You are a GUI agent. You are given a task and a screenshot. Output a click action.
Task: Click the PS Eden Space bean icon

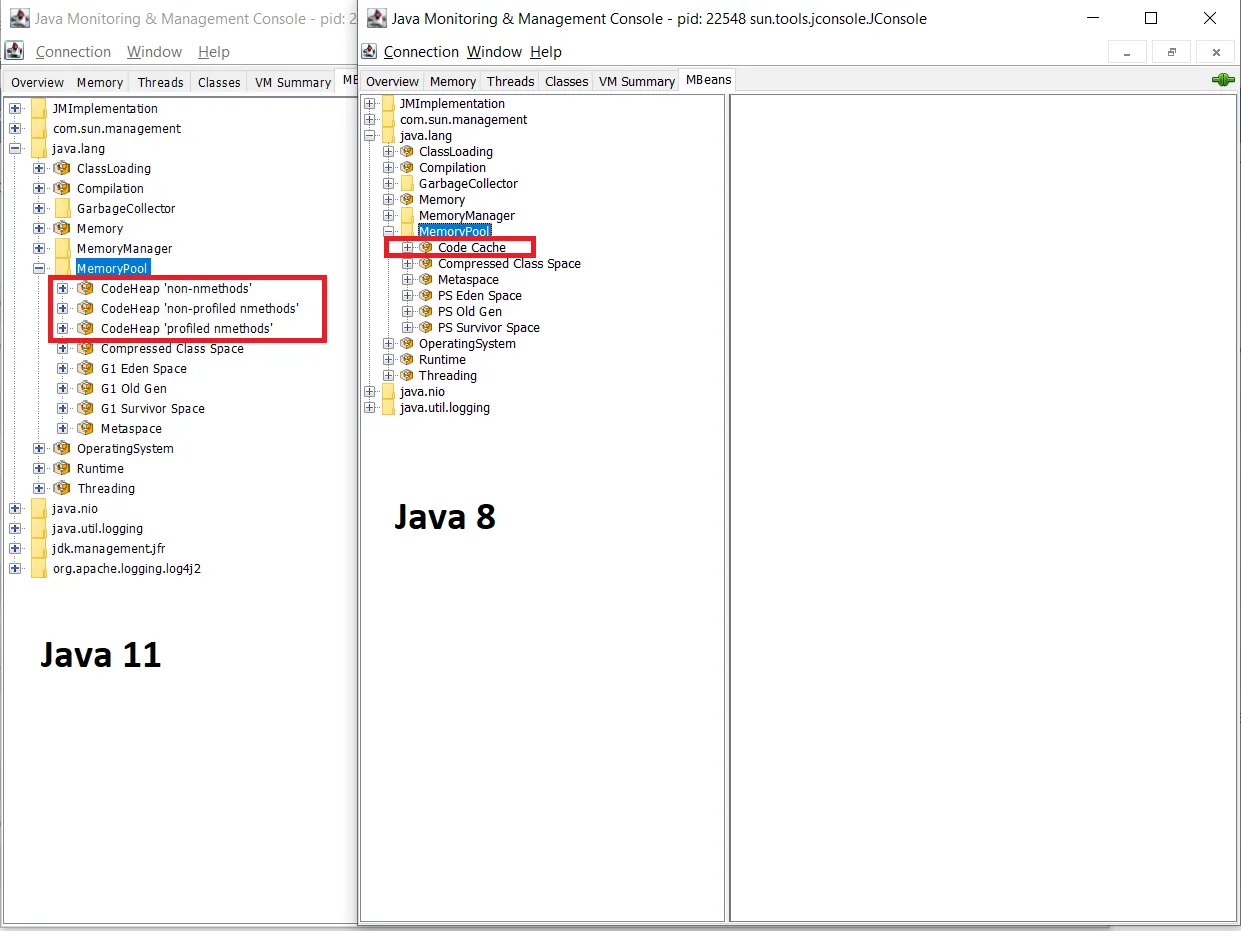coord(426,295)
